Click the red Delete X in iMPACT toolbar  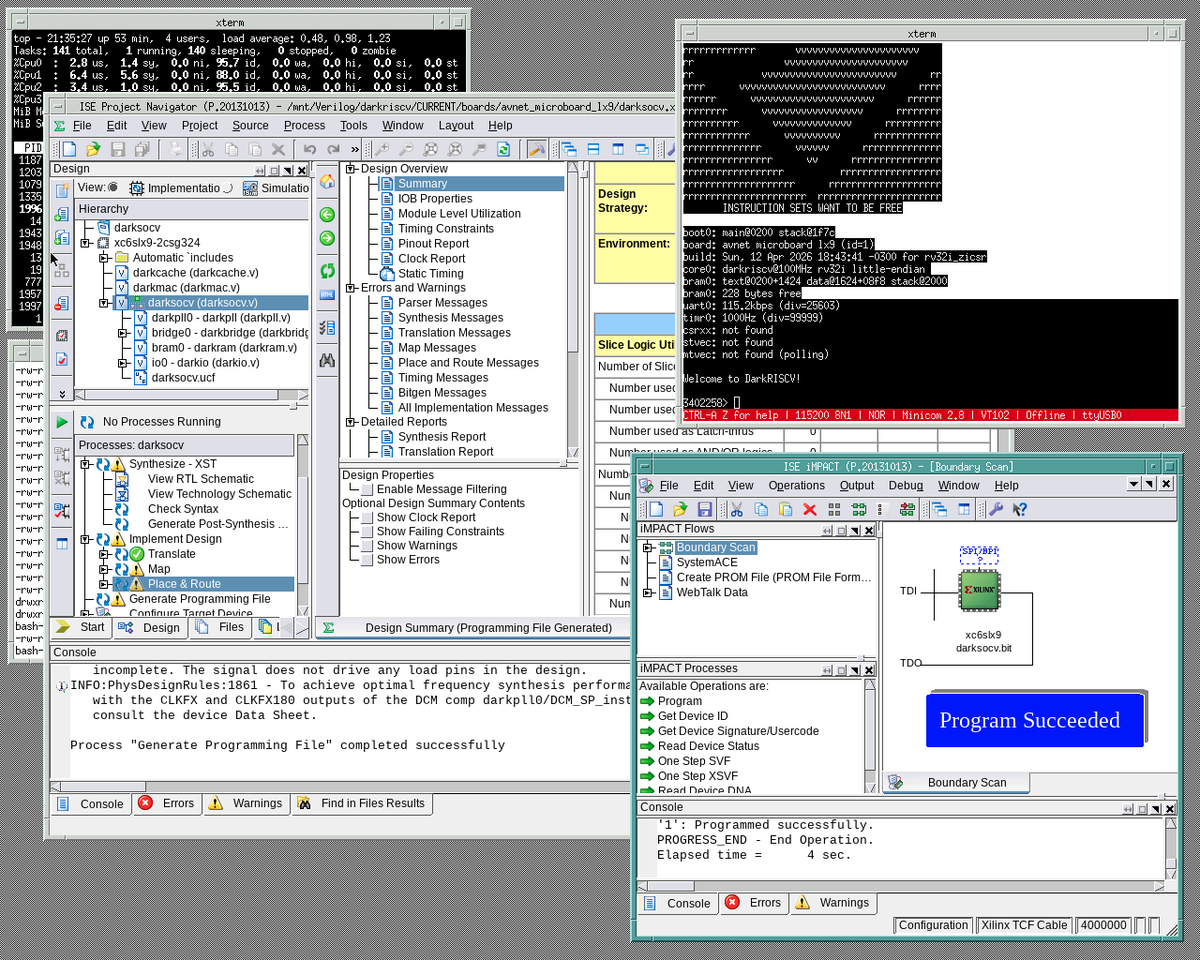tap(810, 509)
